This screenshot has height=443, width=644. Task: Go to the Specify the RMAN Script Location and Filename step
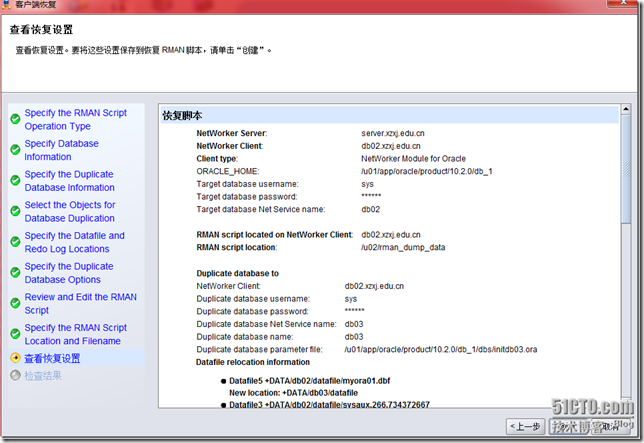[76, 334]
